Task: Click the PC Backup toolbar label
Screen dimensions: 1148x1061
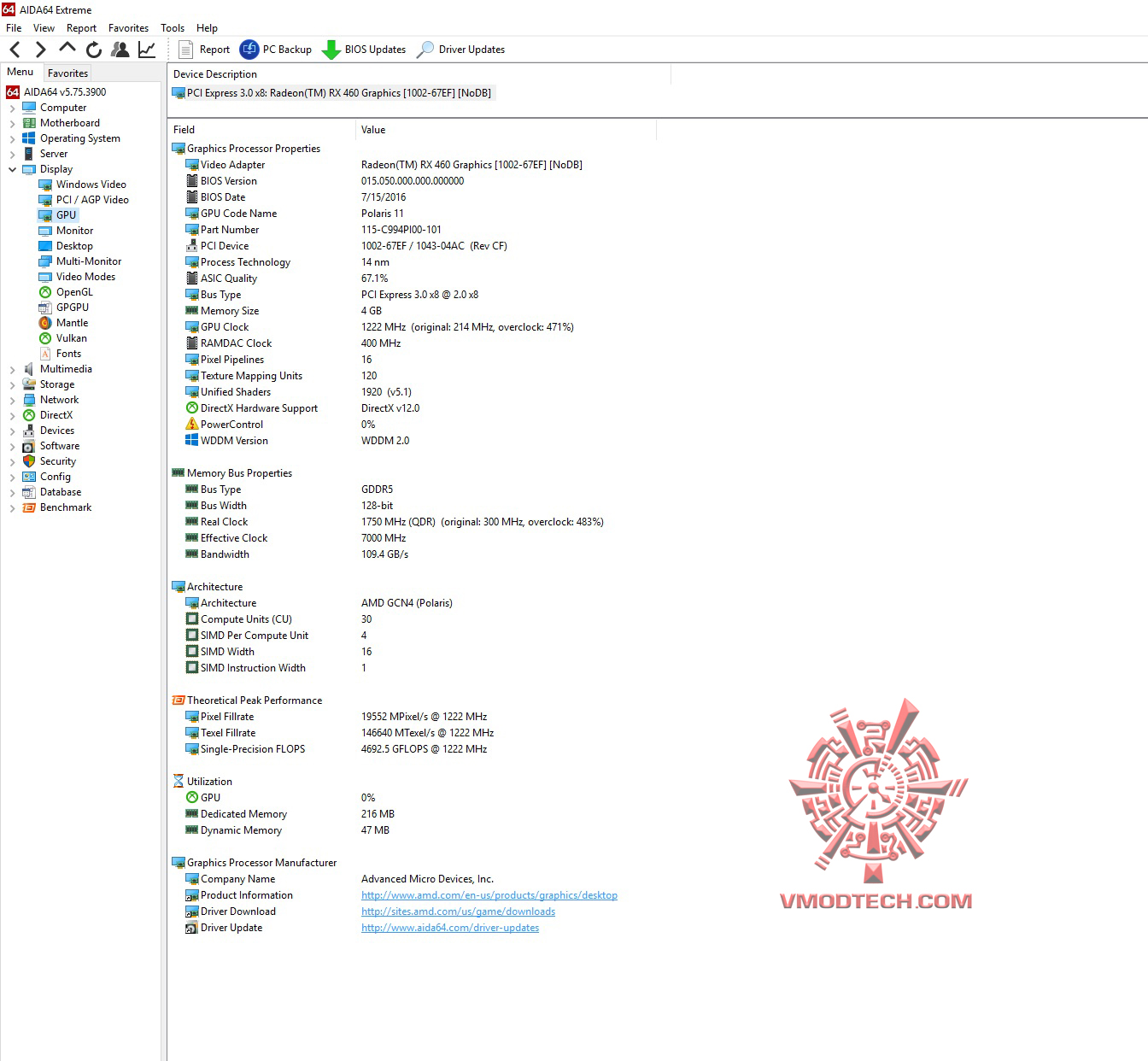Action: 287,50
